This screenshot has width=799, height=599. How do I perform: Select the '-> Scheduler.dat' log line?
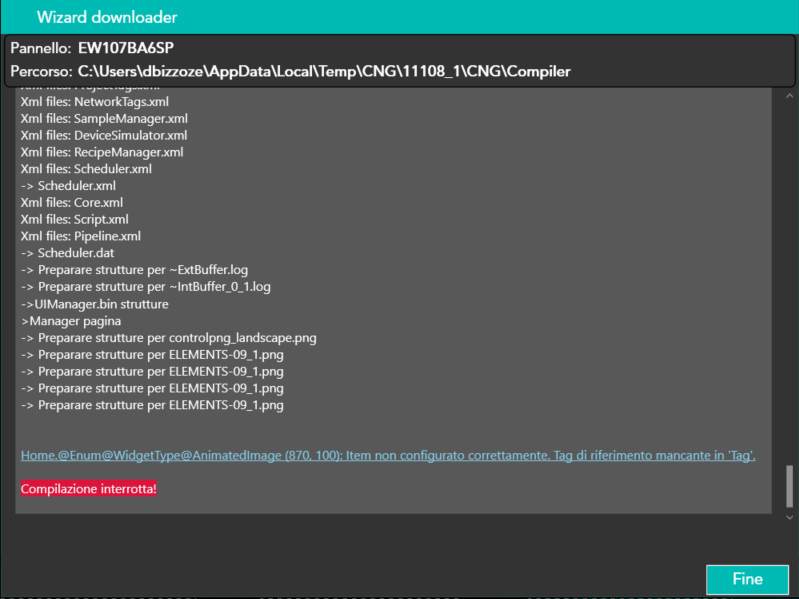point(67,253)
